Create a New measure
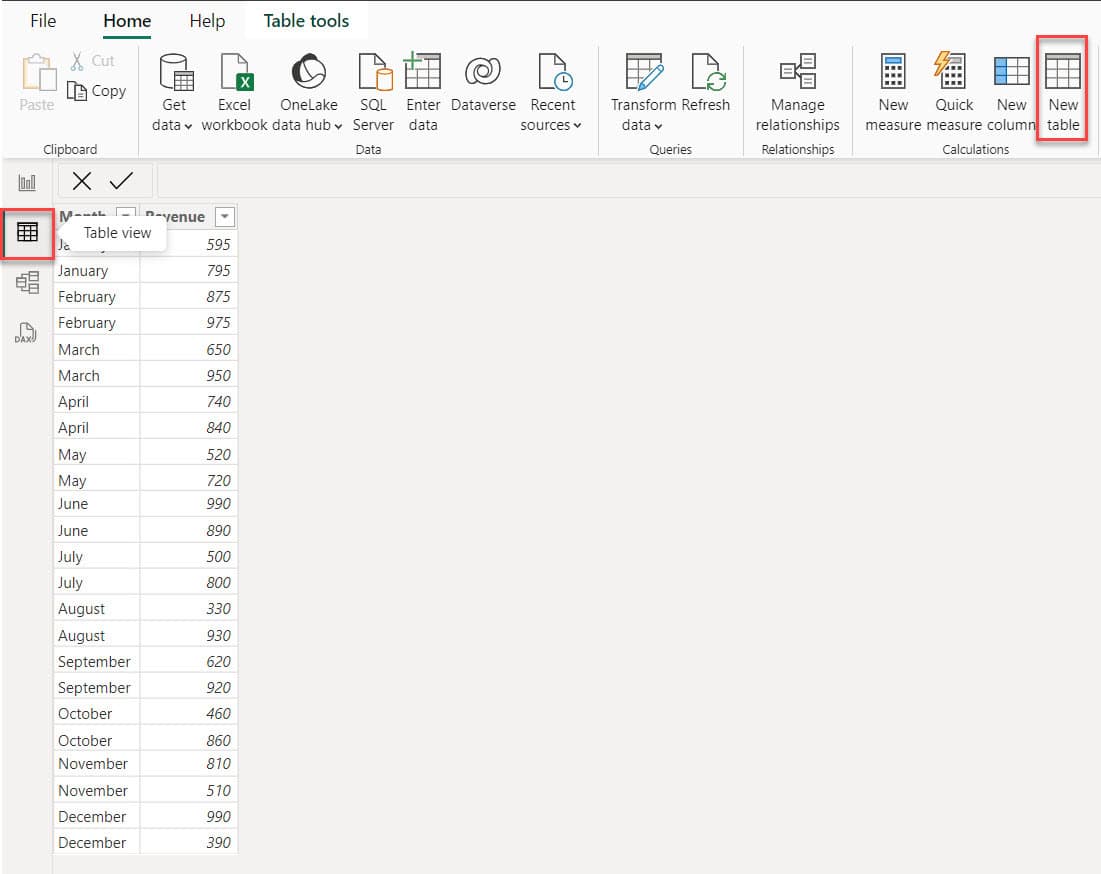Screen dimensions: 1101x874 pos(893,93)
